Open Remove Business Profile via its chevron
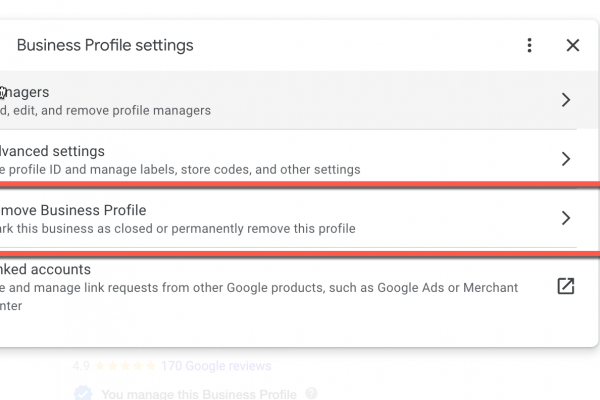 566,218
